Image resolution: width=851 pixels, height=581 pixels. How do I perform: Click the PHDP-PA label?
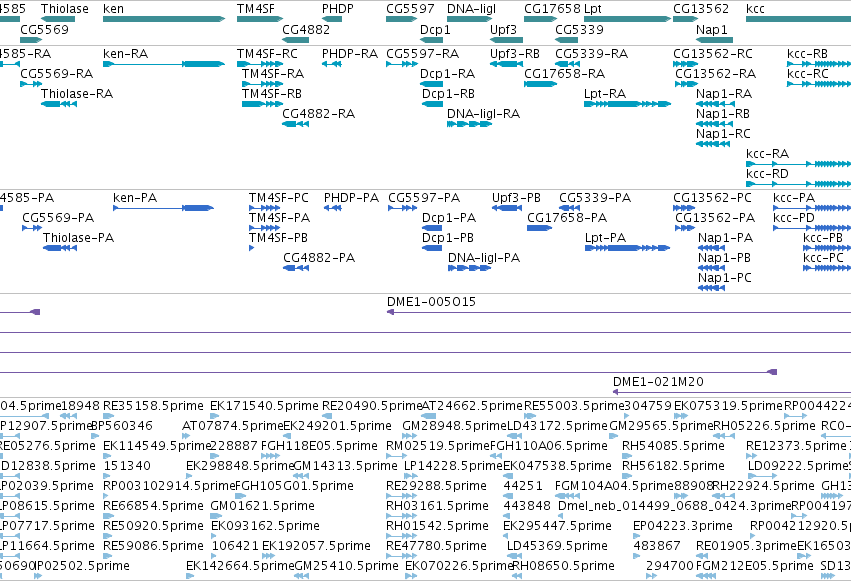[x=351, y=198]
